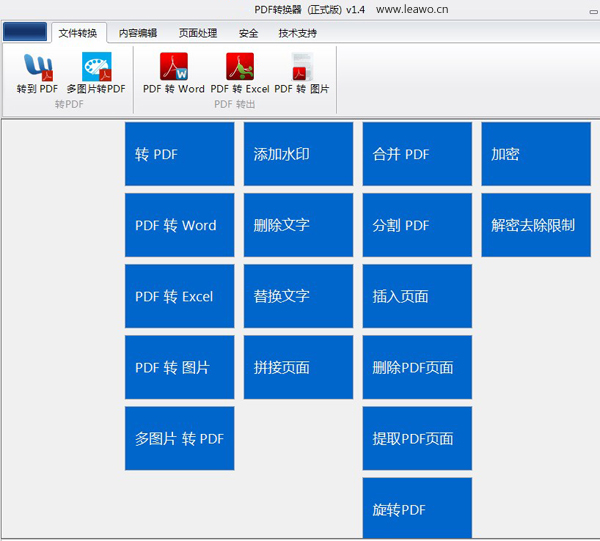Click the 提取PDF页面 tile
This screenshot has height=541, width=600.
[x=417, y=438]
